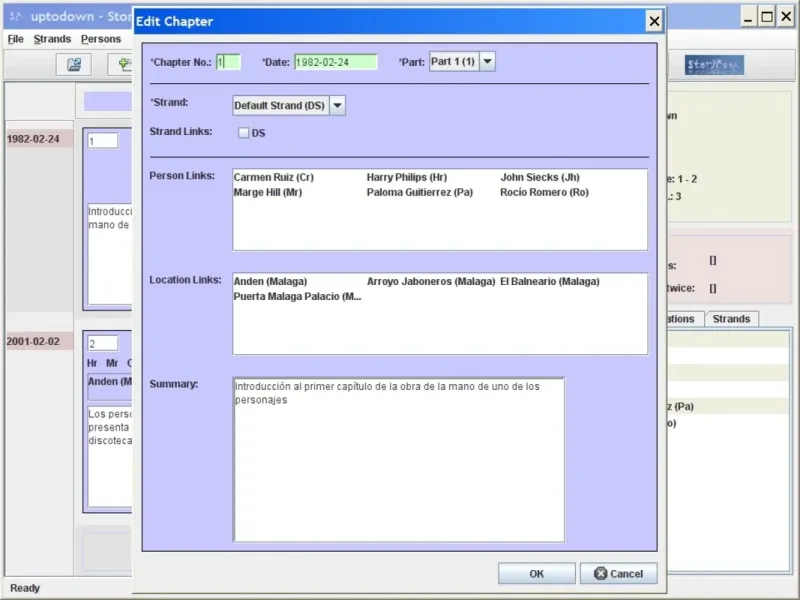The width and height of the screenshot is (800, 600).
Task: Click the Part 1 (1) combo box
Action: 462,61
